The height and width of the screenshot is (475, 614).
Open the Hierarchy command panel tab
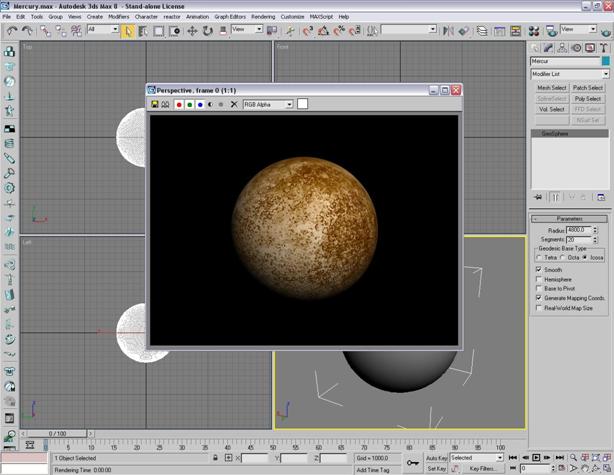(564, 47)
